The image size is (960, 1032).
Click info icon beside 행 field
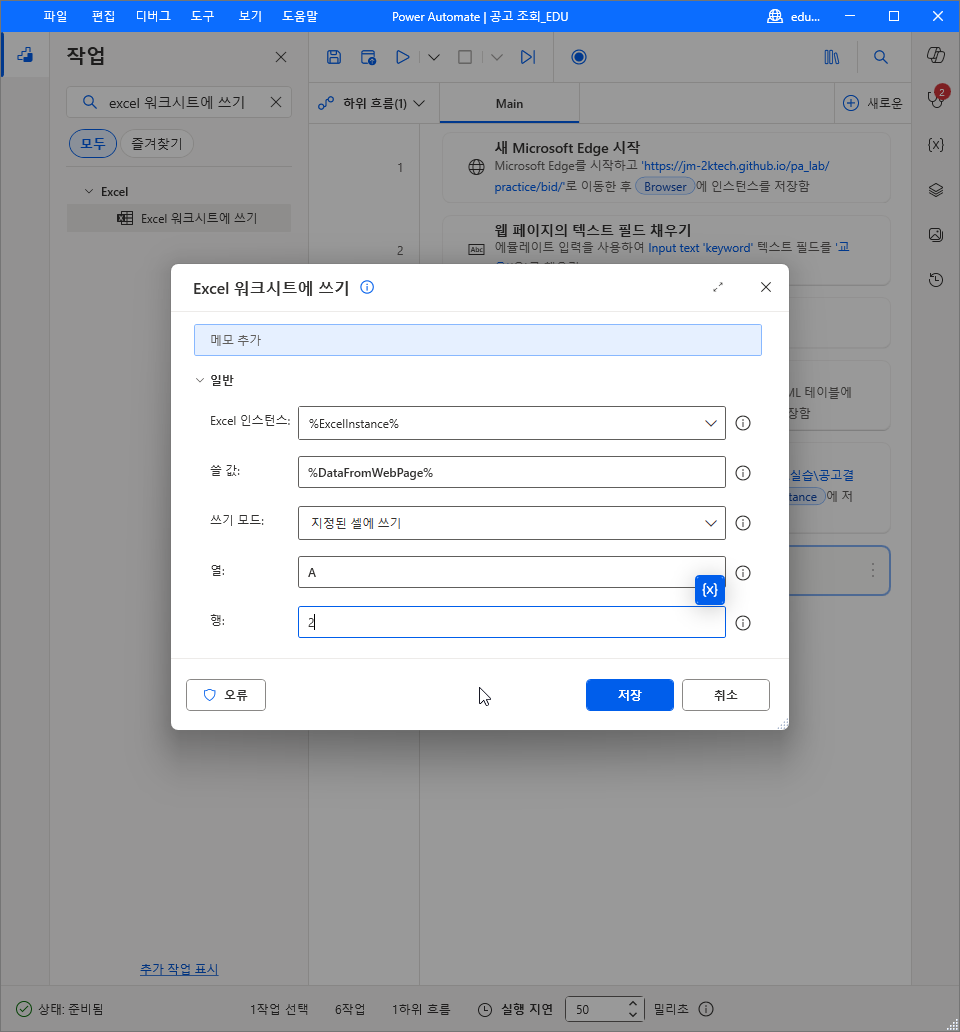(x=743, y=623)
